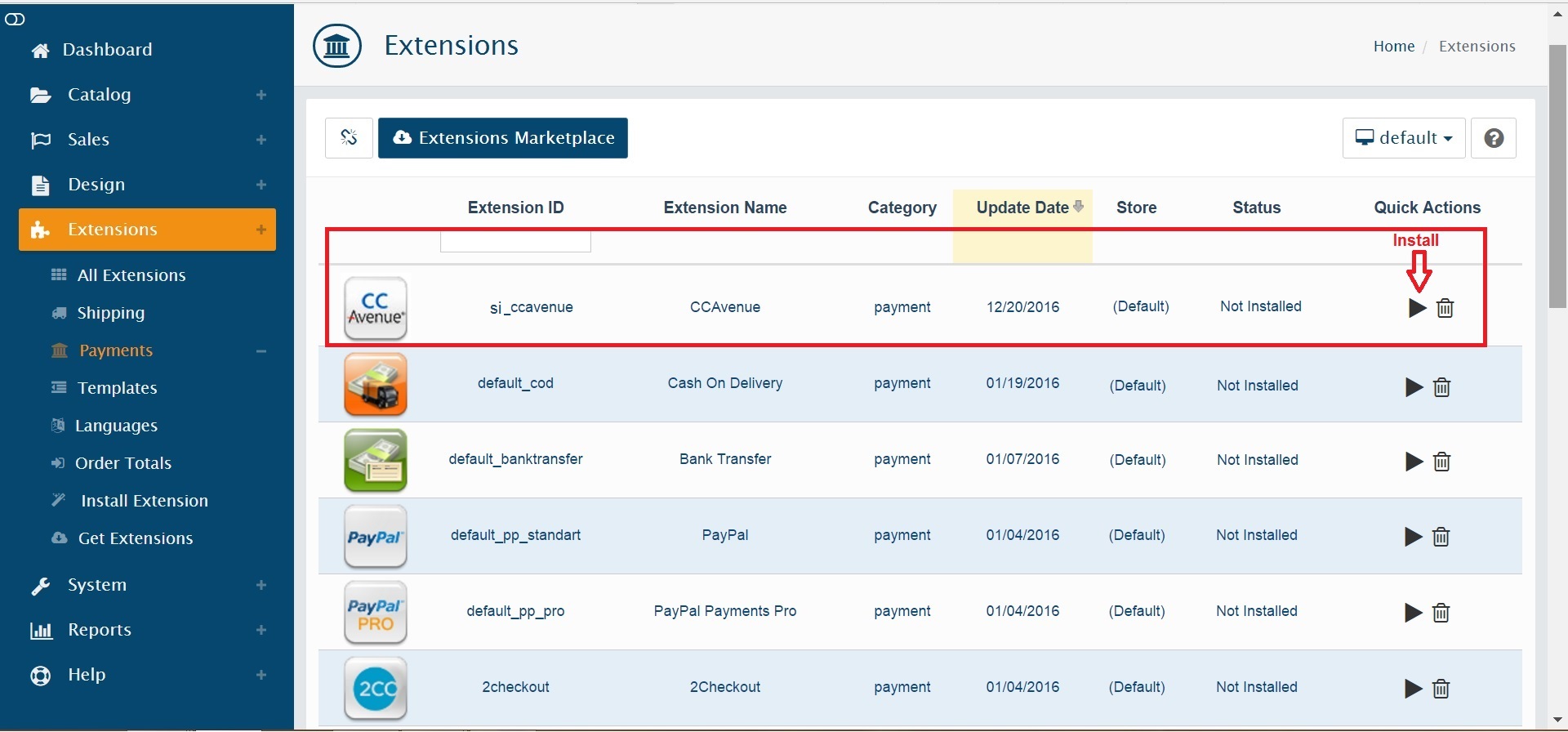Collapse the Payments submenu
The image size is (1568, 732).
tap(261, 351)
